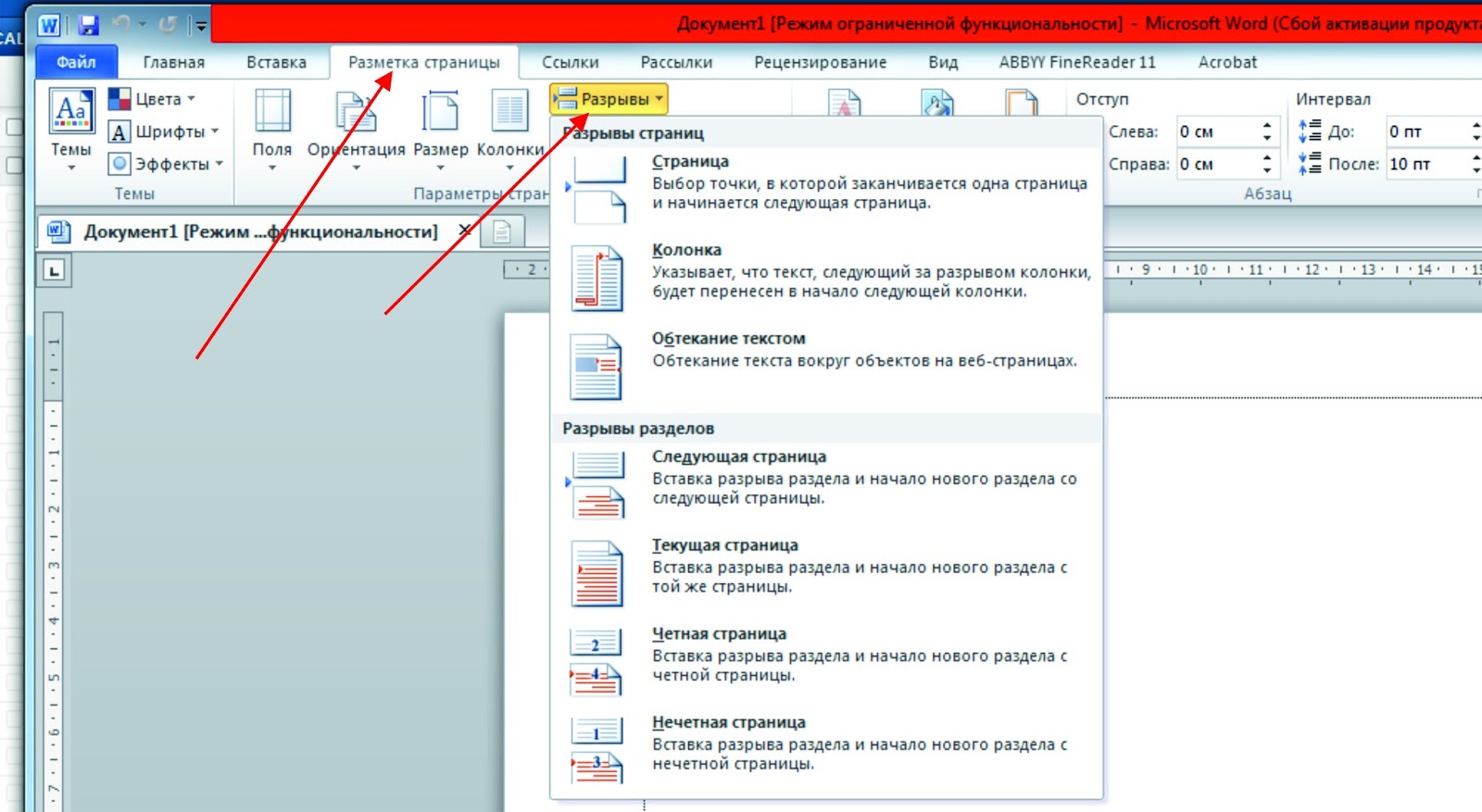Click the watermark icon in the ribbon
Screen dimensions: 1482x812
[844, 103]
